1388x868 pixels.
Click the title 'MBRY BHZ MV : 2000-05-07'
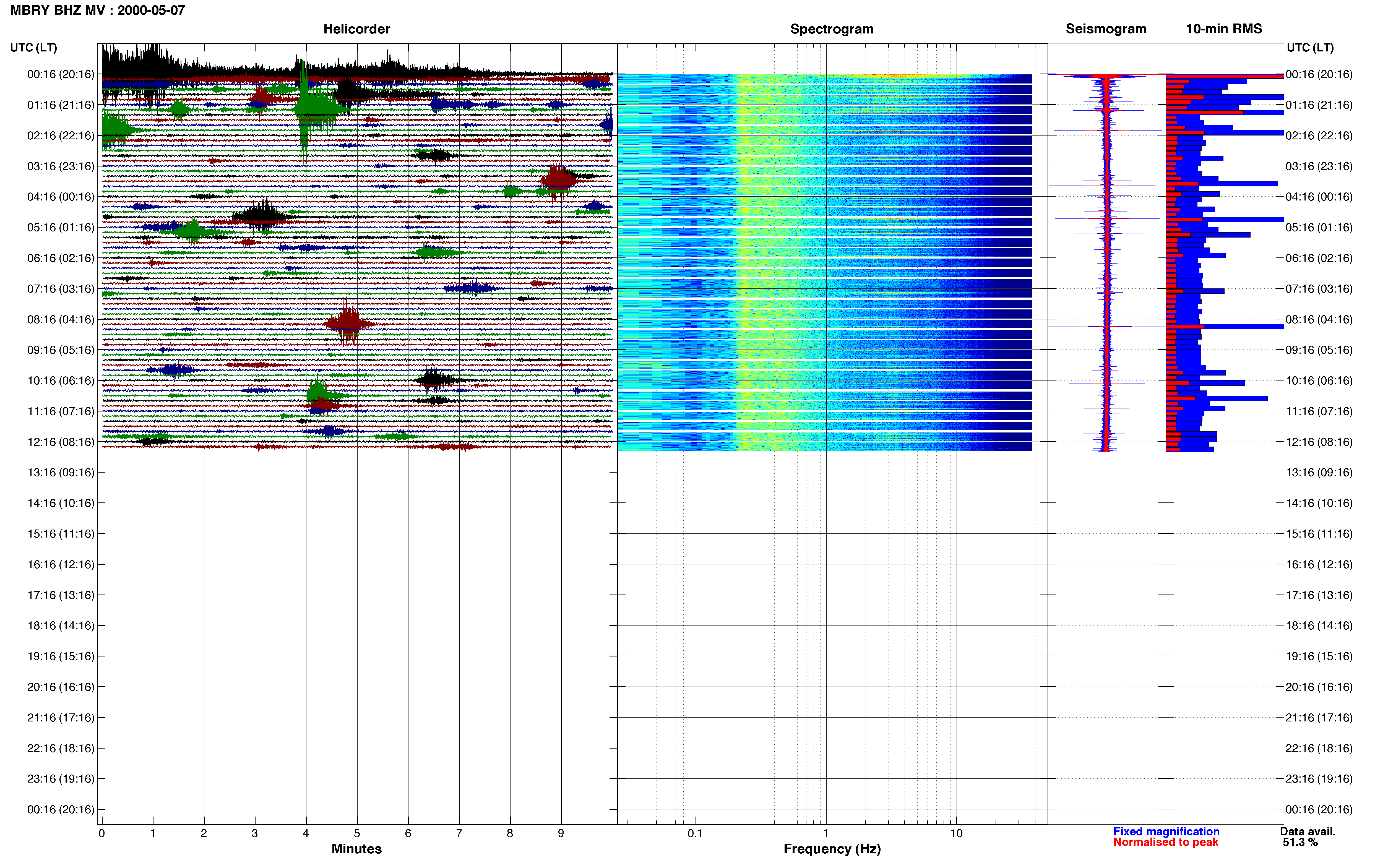[x=98, y=10]
